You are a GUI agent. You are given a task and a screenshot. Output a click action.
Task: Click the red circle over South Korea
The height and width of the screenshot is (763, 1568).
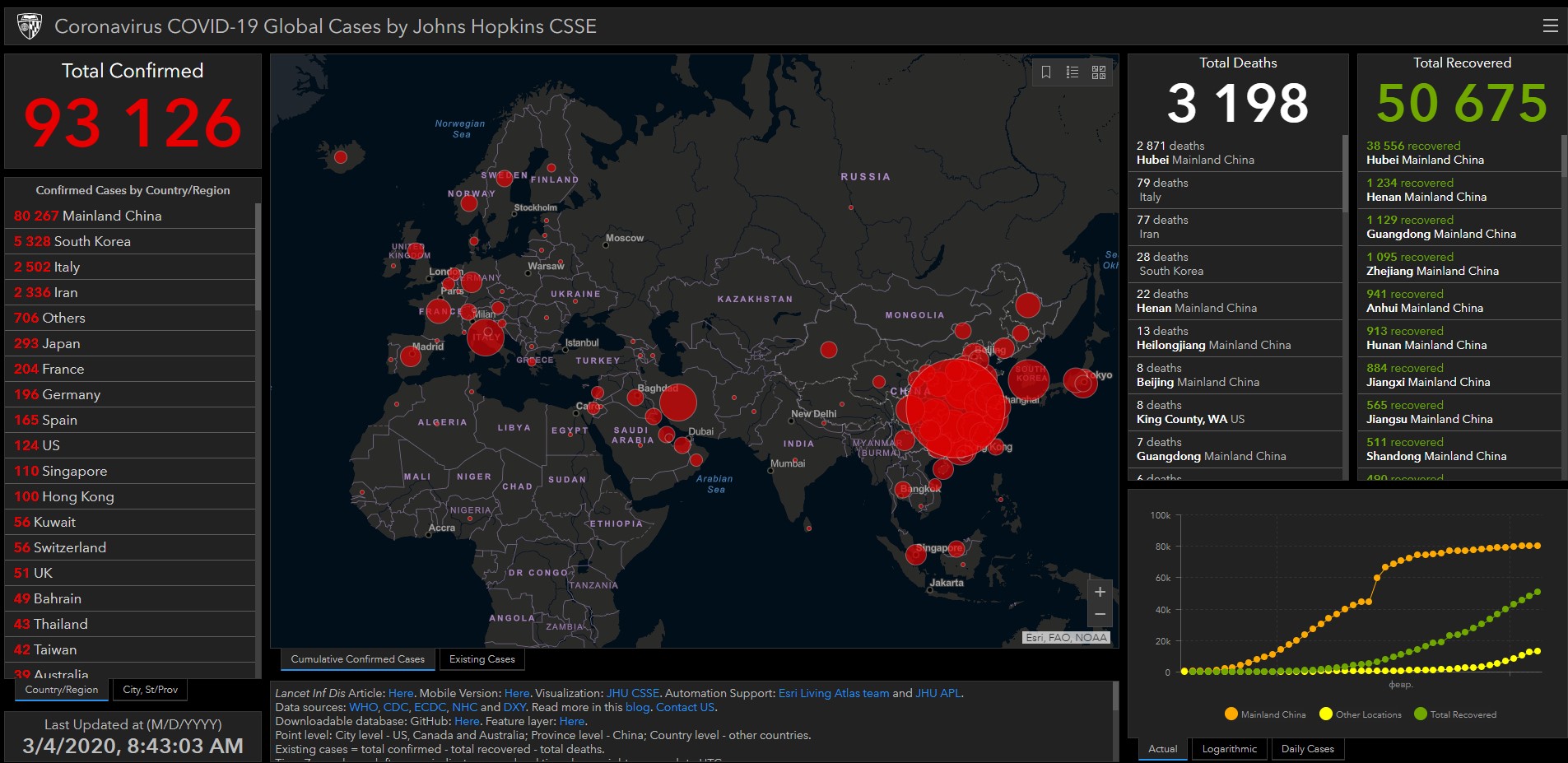tap(1029, 379)
